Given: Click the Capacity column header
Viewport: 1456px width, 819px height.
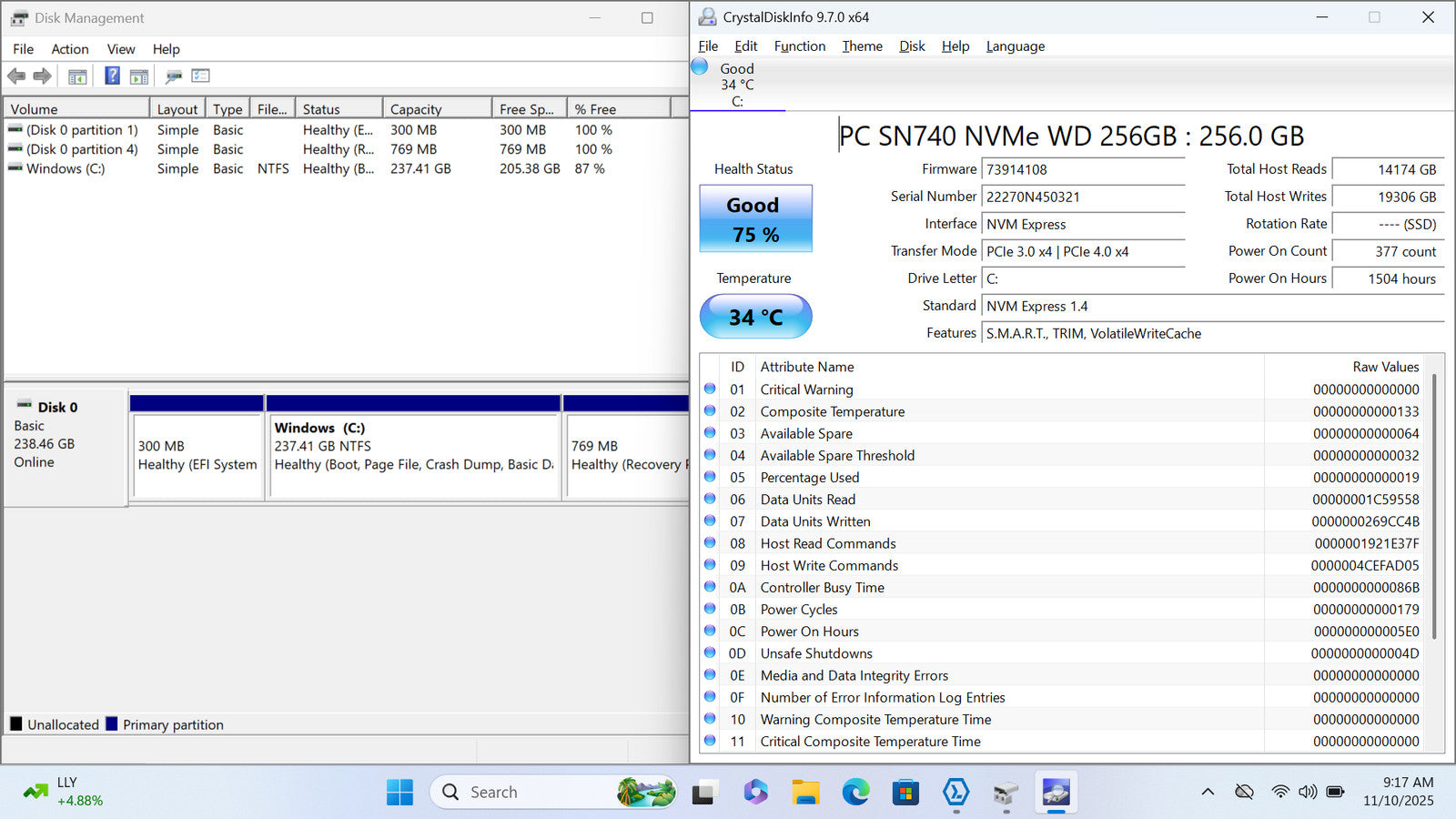Looking at the screenshot, I should pyautogui.click(x=437, y=109).
